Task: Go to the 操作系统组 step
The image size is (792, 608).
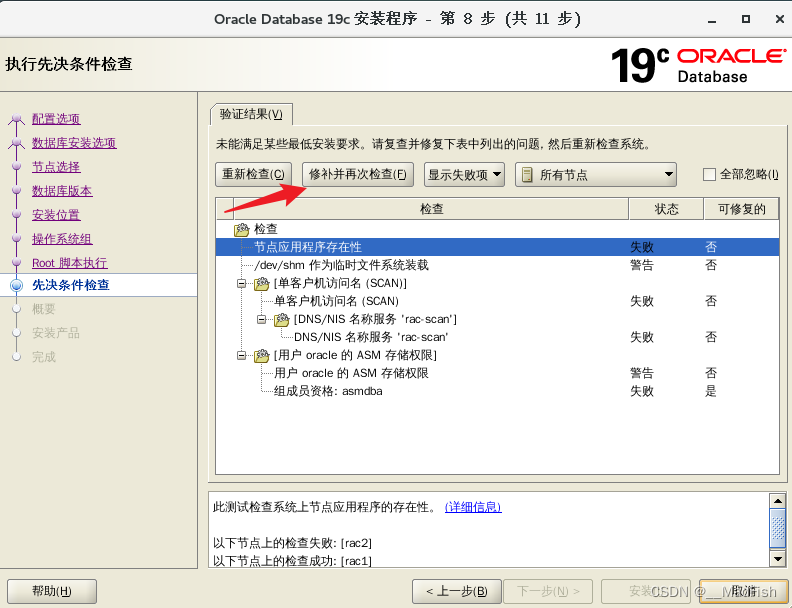Action: (x=62, y=239)
